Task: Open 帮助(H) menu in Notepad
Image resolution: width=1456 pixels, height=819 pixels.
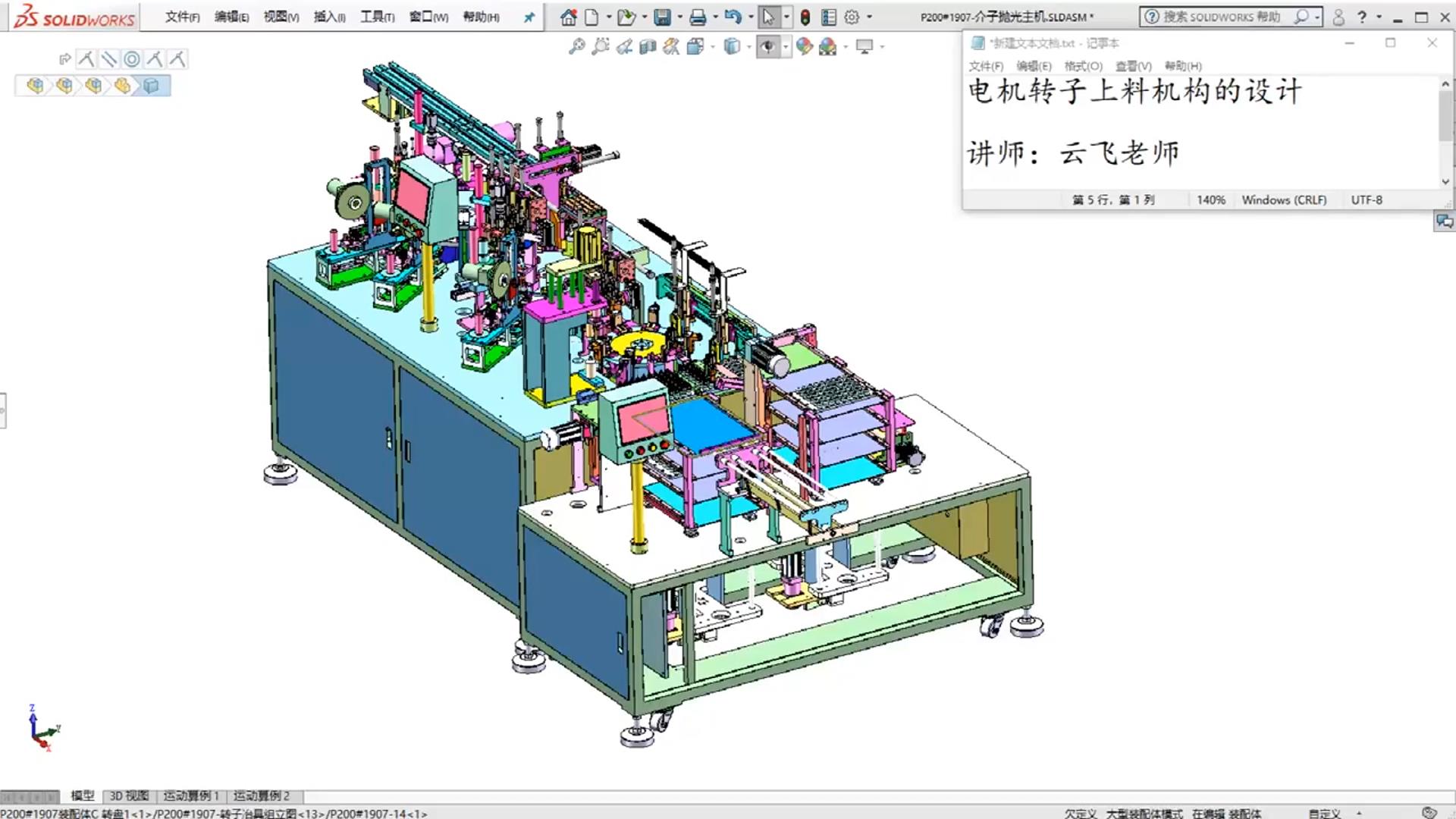Action: coord(1183,66)
